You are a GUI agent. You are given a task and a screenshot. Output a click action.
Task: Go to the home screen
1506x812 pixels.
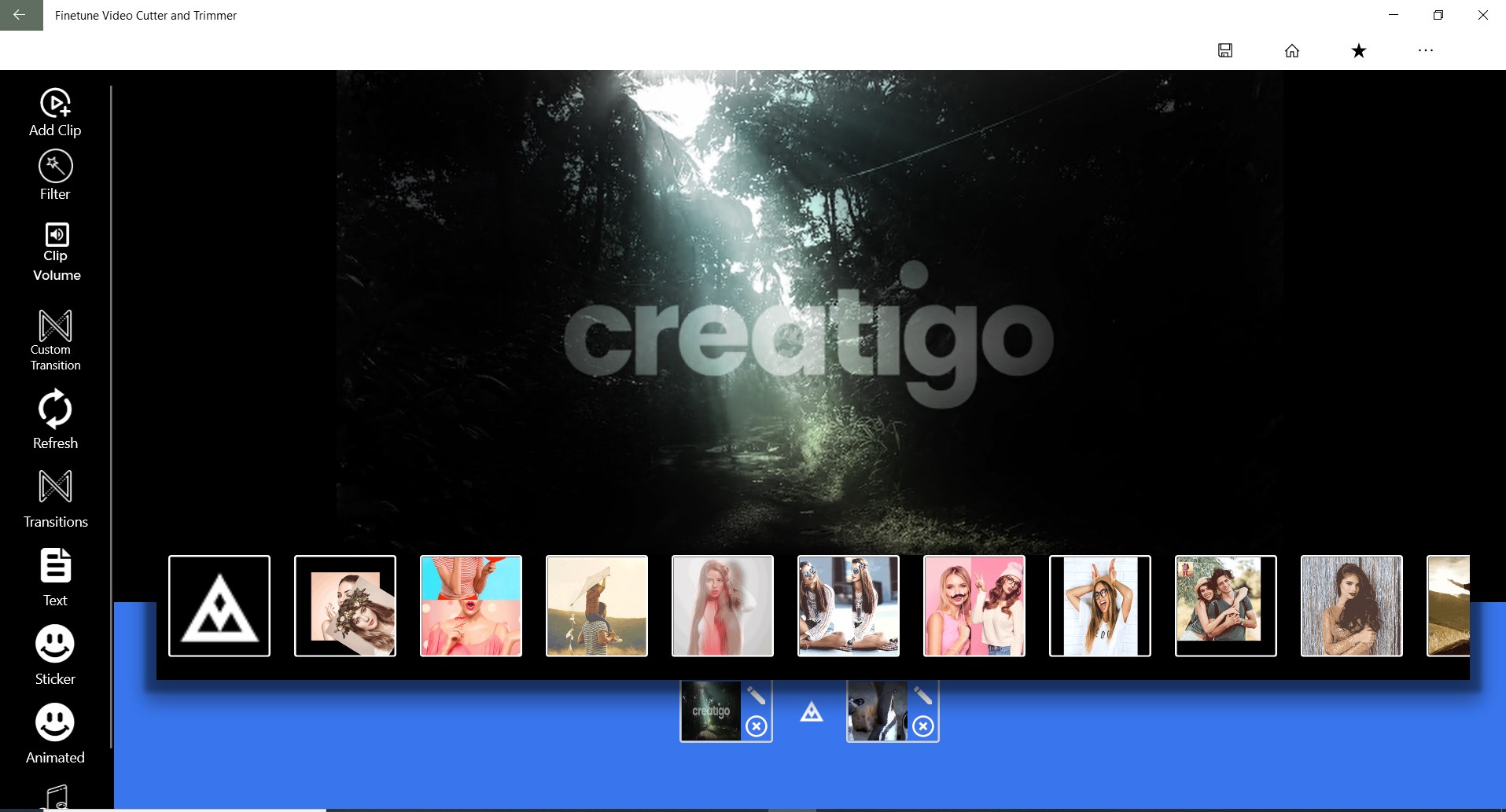tap(1293, 50)
